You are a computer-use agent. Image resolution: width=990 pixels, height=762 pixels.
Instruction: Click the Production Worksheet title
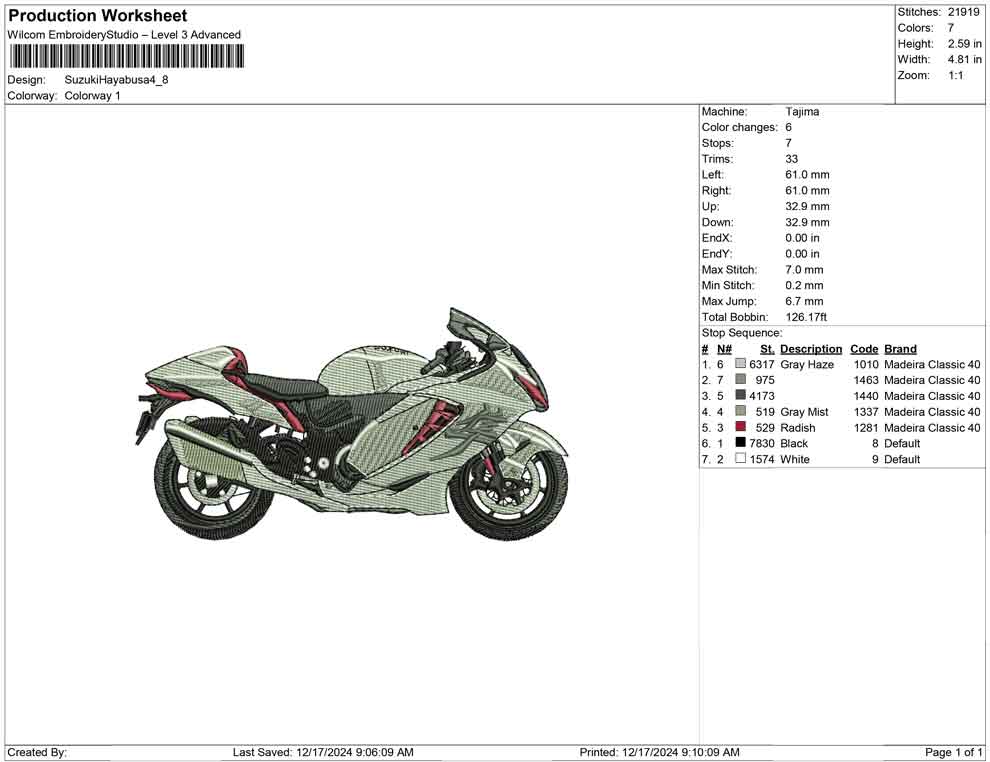click(x=96, y=16)
